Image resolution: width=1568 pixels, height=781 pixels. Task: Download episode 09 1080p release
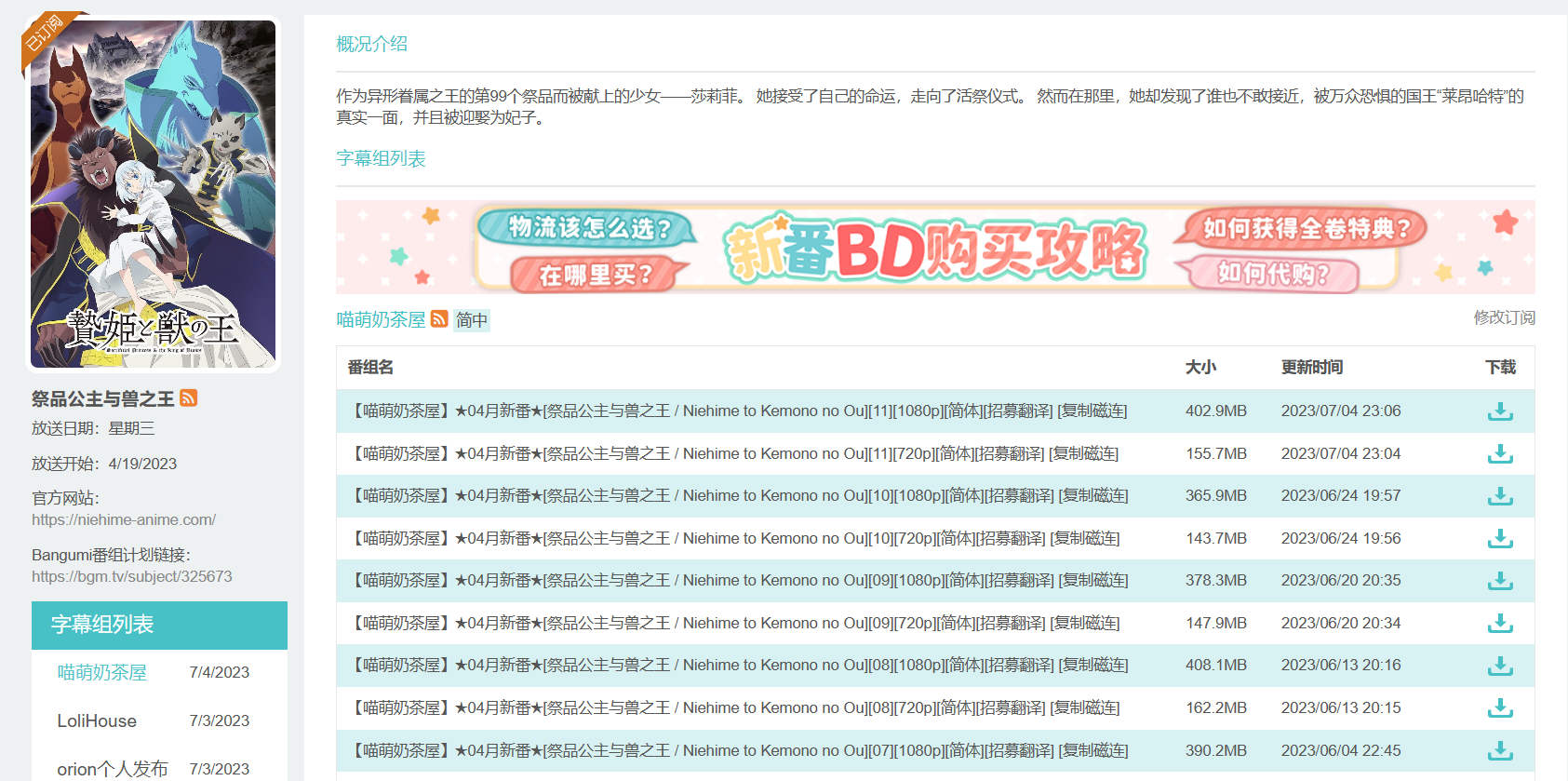(x=1499, y=581)
